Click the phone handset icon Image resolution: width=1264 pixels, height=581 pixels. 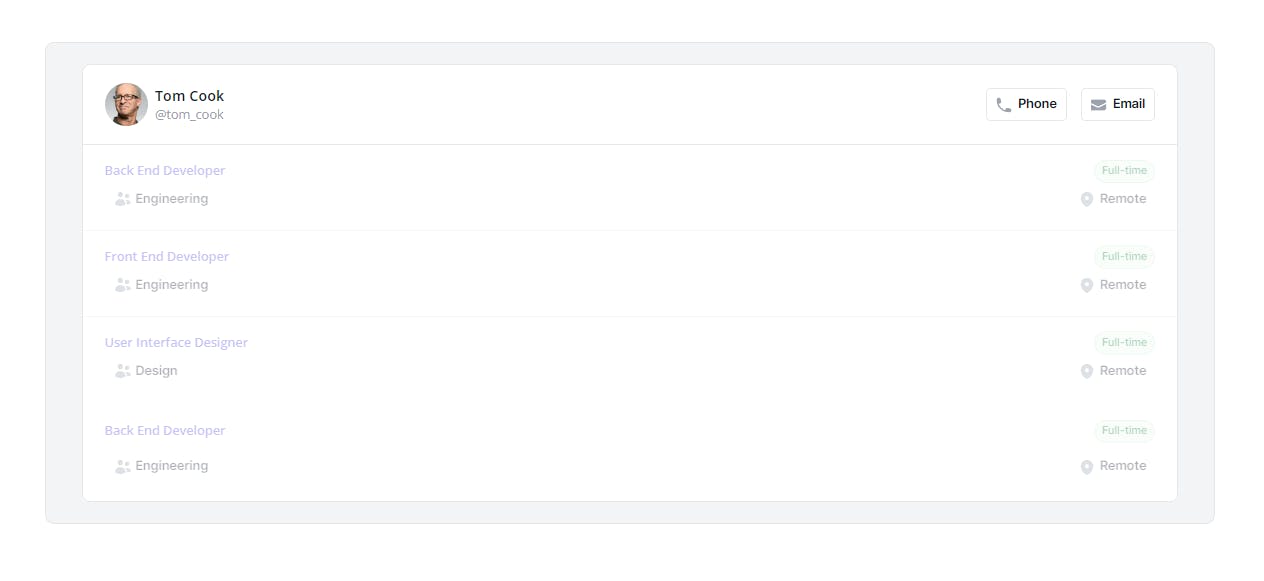(1004, 105)
